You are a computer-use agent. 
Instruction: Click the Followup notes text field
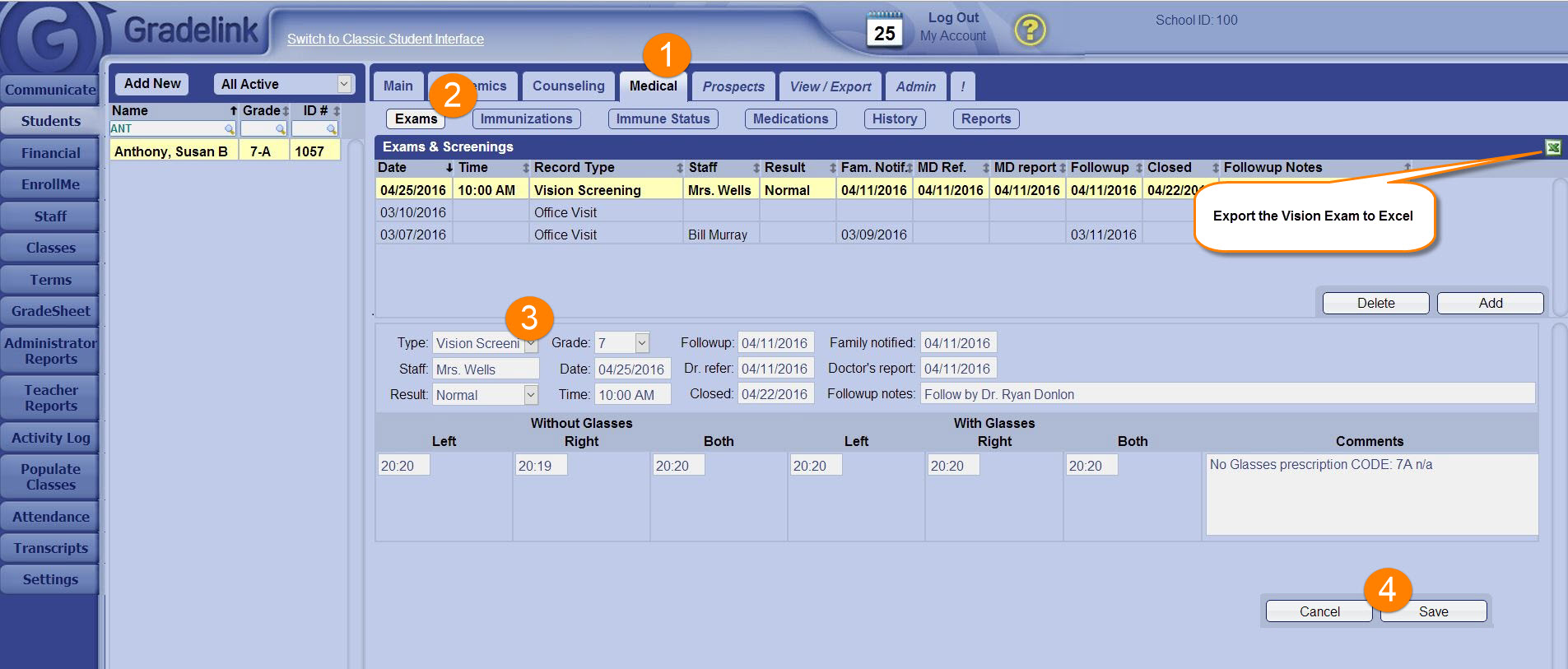(1226, 394)
